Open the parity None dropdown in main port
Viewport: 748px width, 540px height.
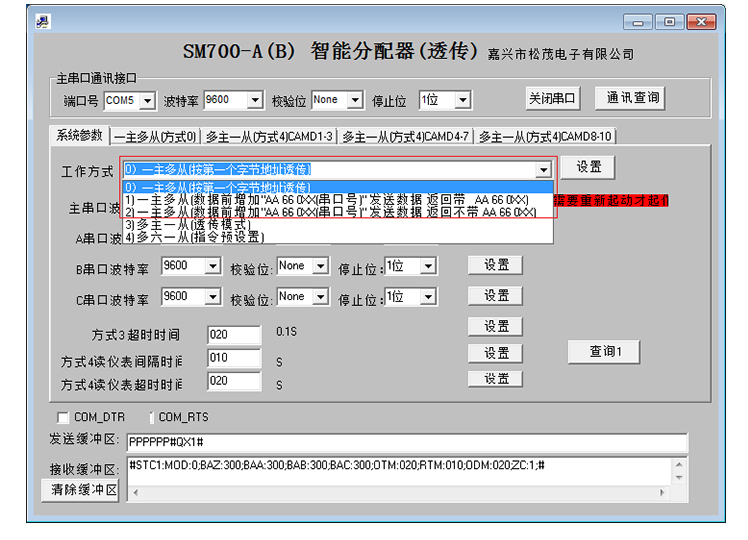(x=354, y=101)
